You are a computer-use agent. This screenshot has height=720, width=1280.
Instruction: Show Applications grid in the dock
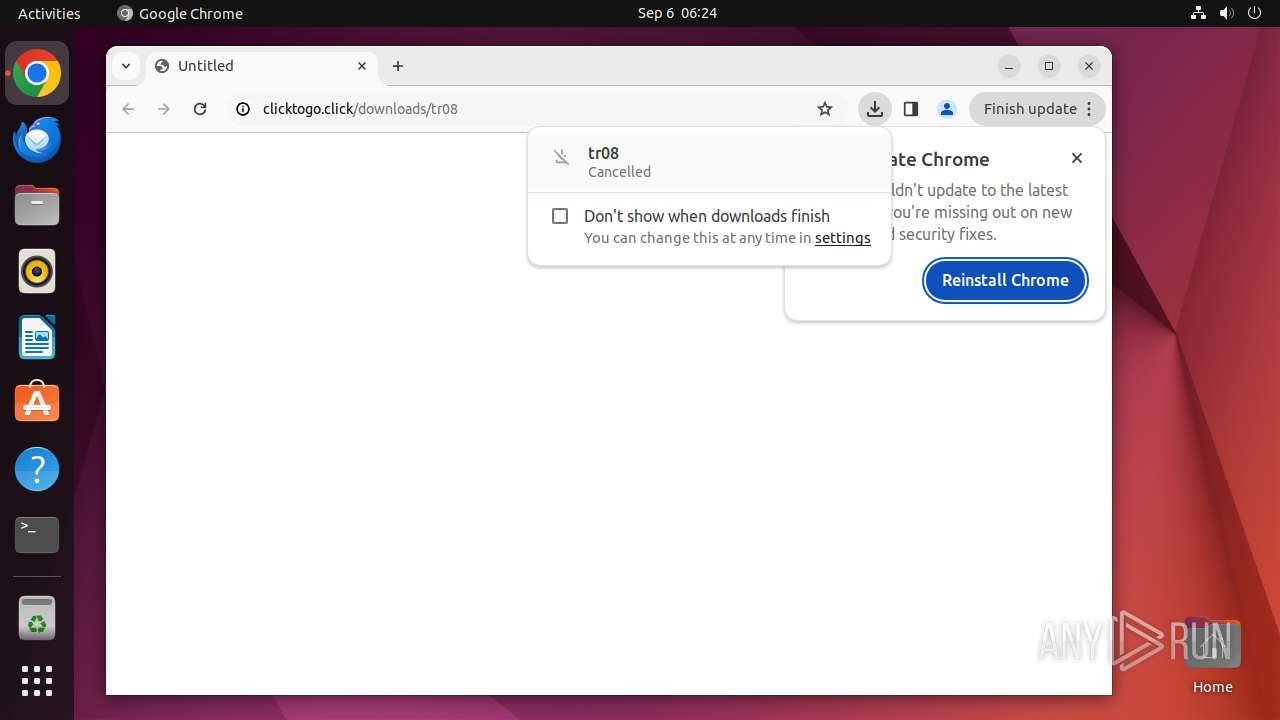pyautogui.click(x=37, y=681)
